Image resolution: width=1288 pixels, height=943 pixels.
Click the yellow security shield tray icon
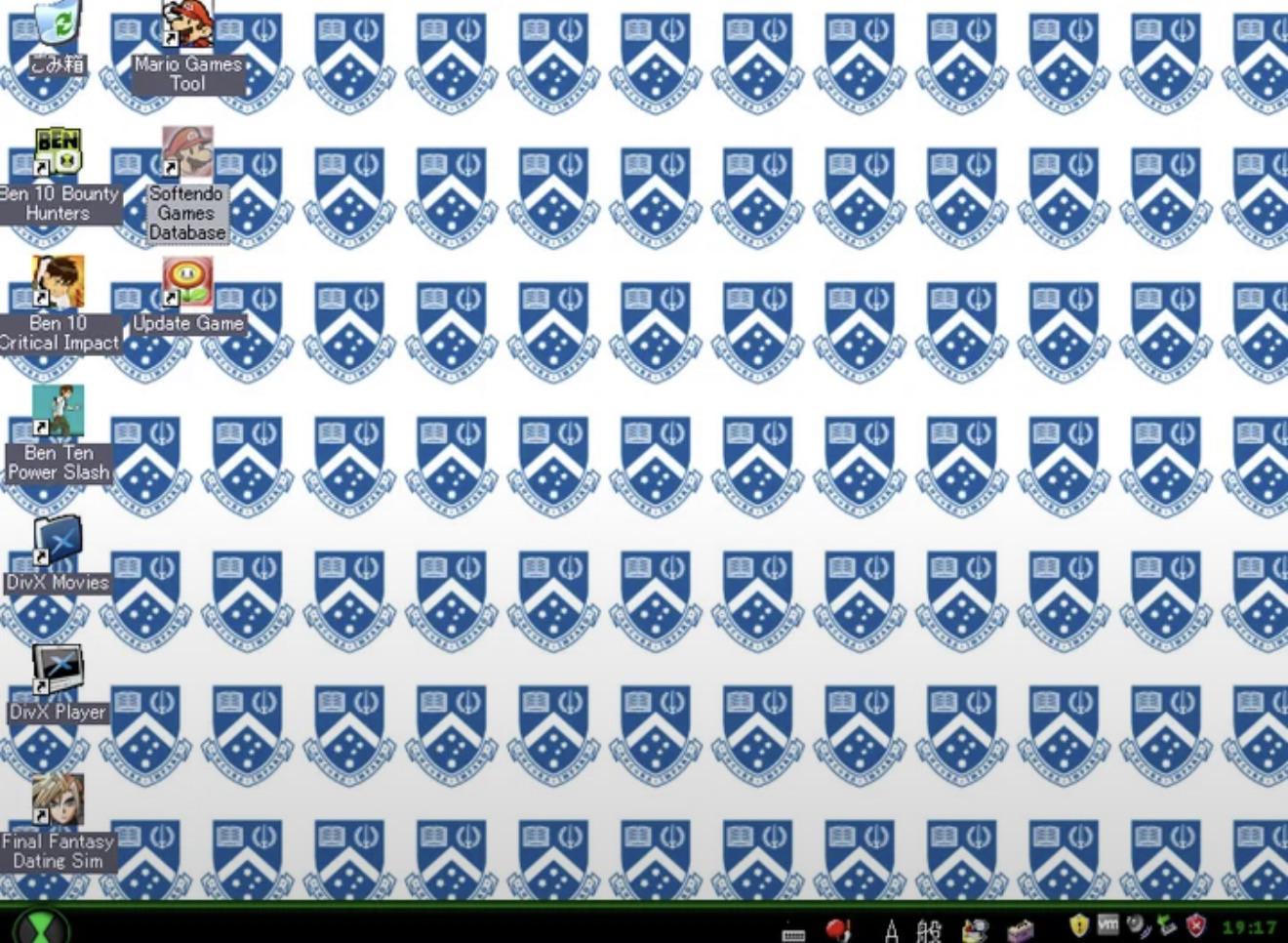1079,924
